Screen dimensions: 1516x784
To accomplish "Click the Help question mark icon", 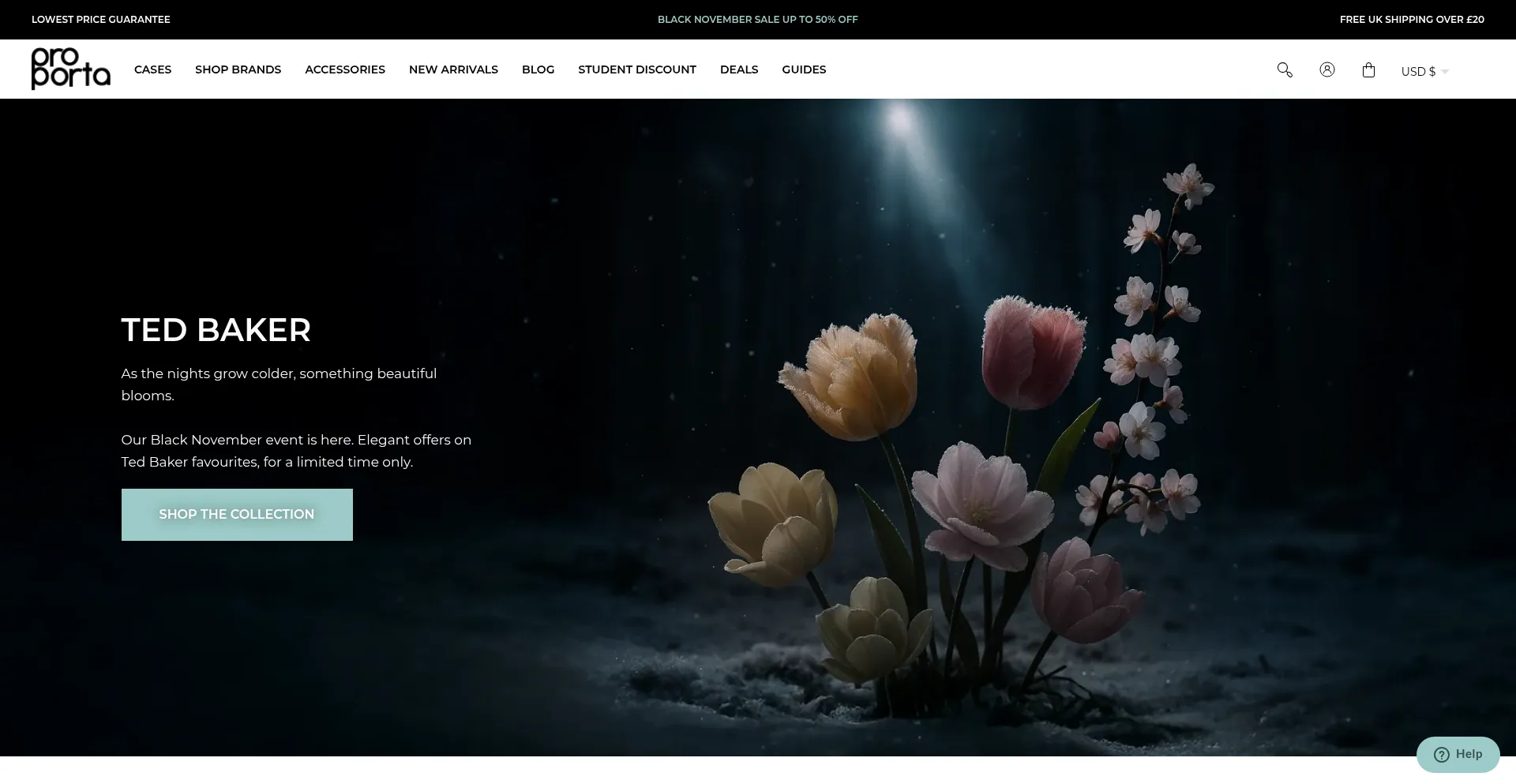I will pos(1441,755).
